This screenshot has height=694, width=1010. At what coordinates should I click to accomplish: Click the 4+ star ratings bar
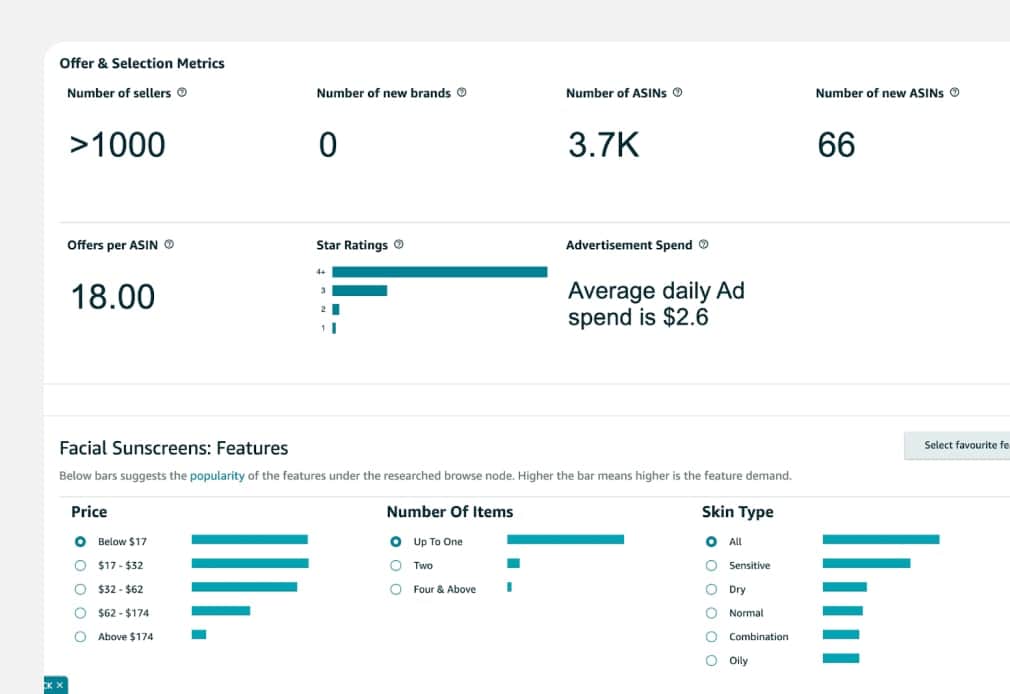[439, 271]
